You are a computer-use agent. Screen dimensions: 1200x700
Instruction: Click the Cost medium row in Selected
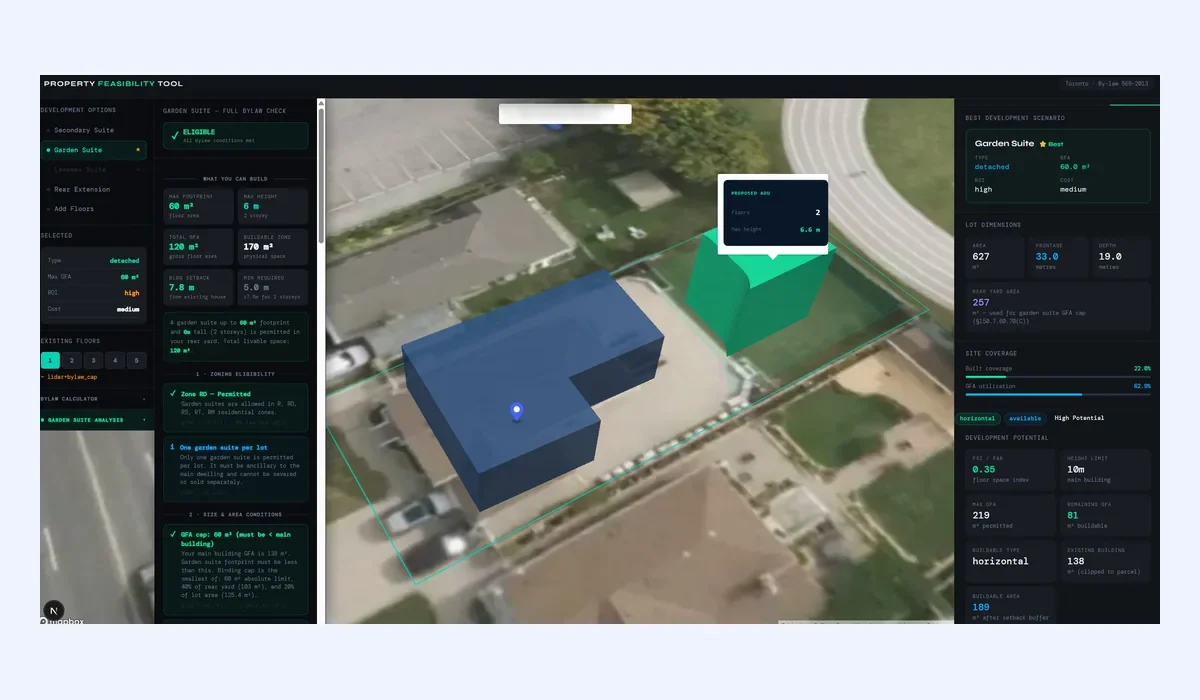click(93, 309)
